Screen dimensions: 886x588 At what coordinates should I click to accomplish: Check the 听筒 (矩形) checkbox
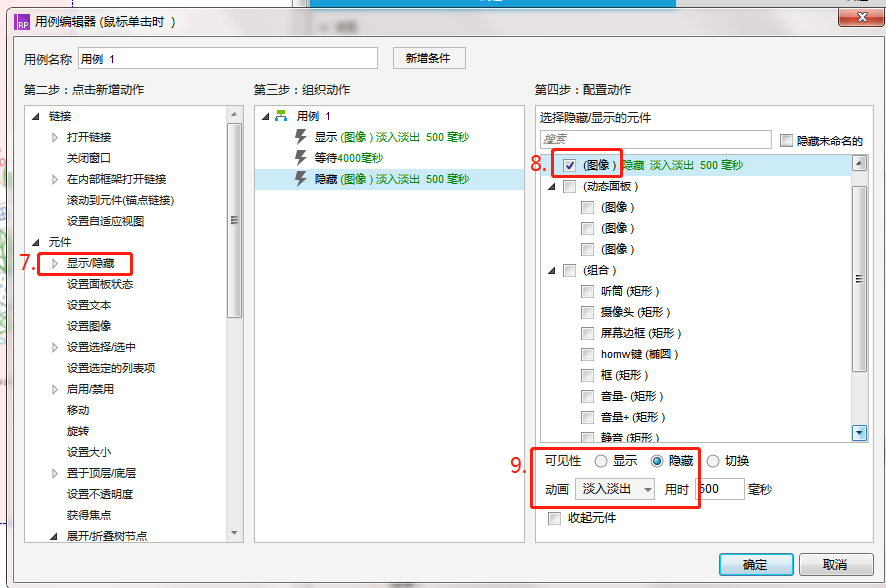tap(588, 291)
